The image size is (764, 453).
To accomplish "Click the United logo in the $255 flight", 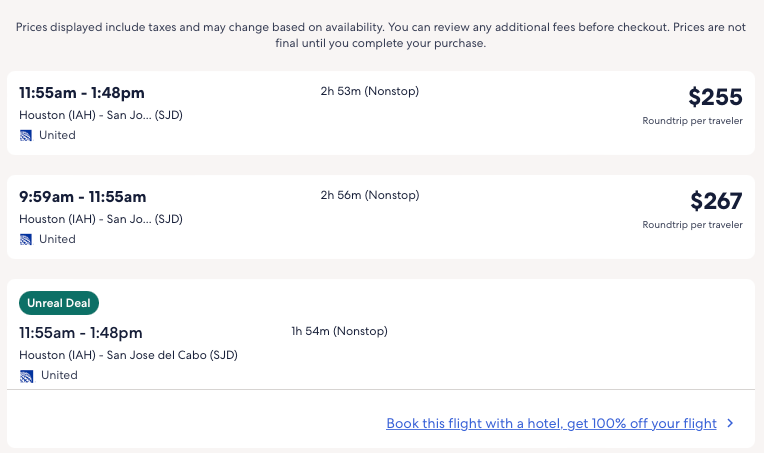I will click(26, 135).
